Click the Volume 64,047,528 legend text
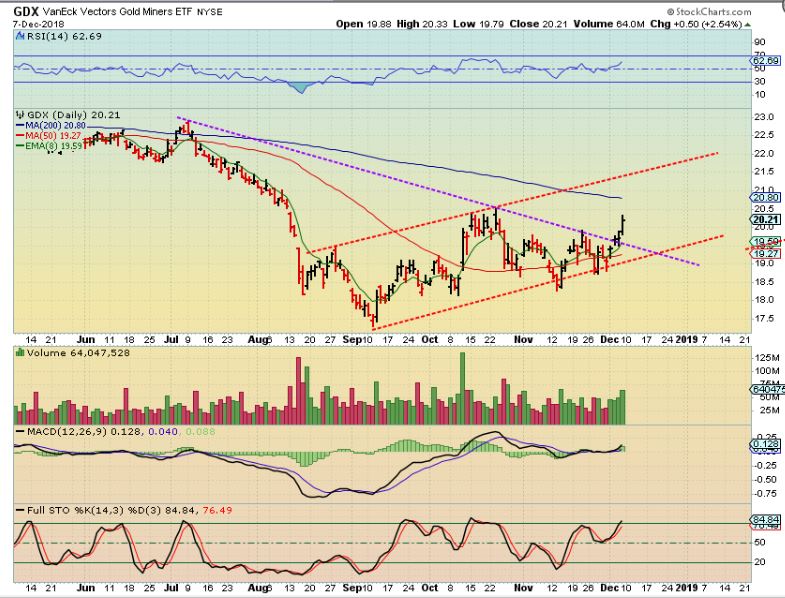Viewport: 785px width, 598px height. pyautogui.click(x=78, y=353)
